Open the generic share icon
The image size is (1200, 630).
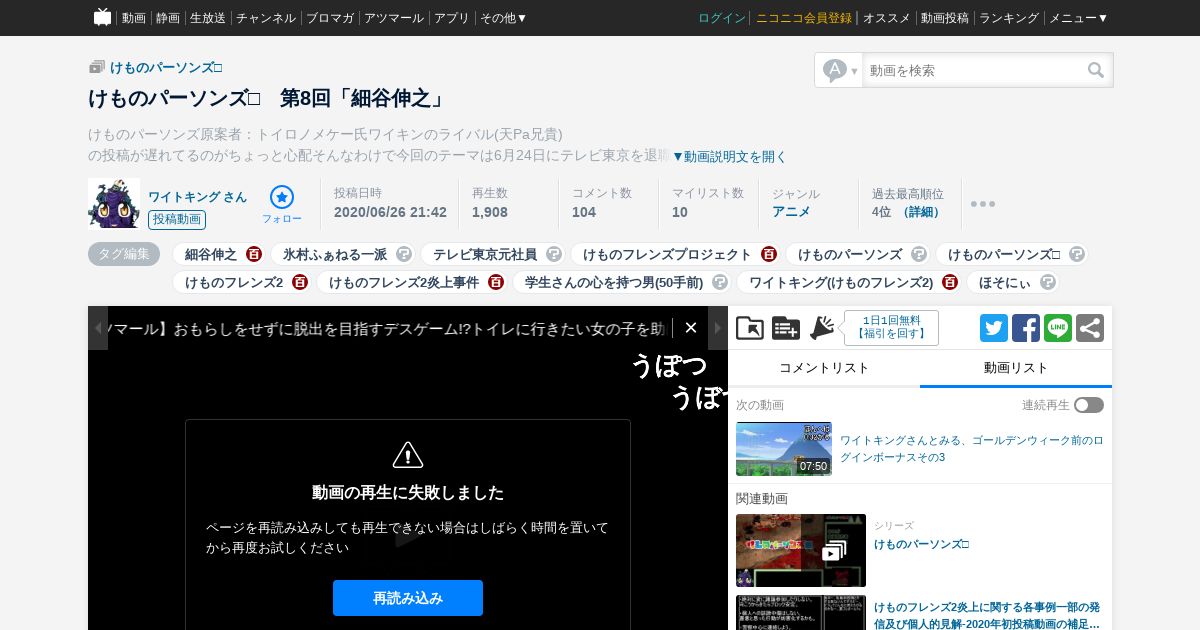1090,328
